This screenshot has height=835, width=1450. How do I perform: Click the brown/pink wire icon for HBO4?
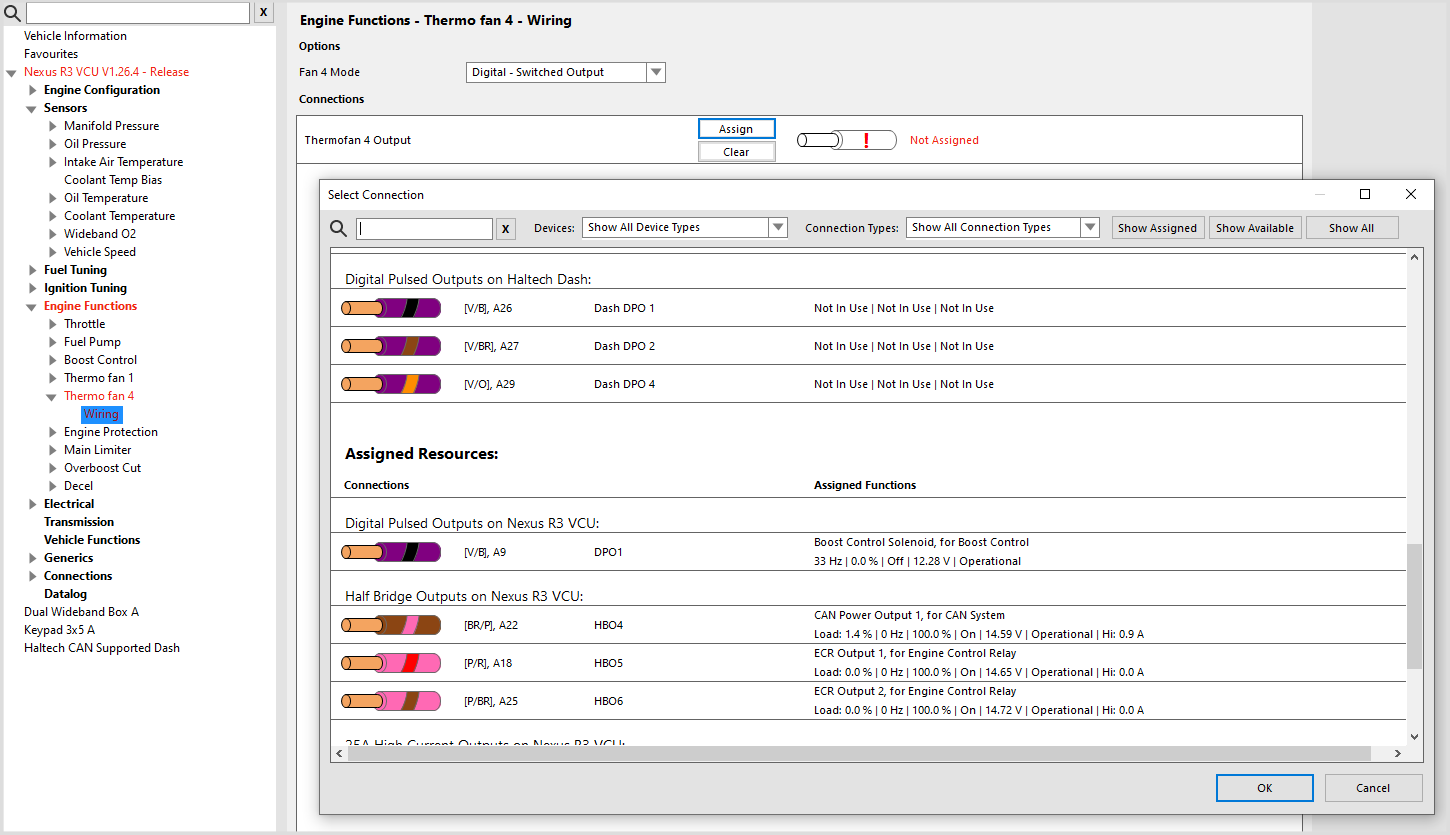click(391, 625)
